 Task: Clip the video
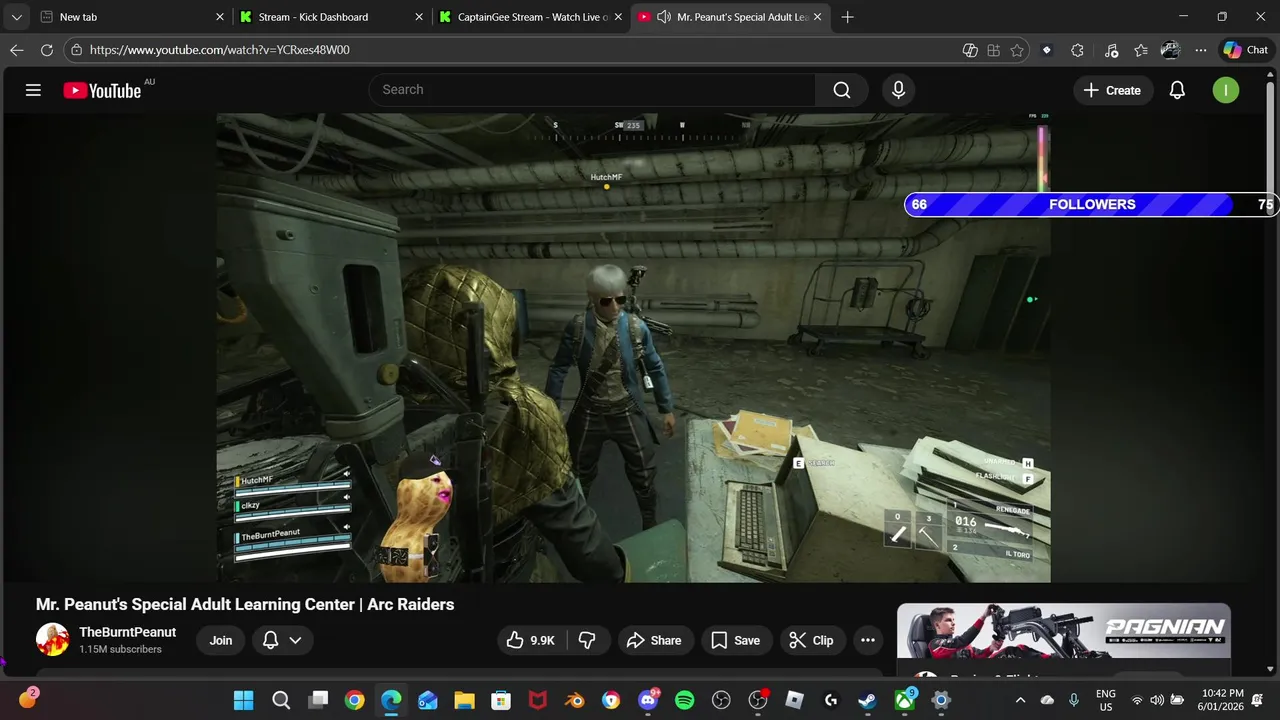click(x=811, y=640)
